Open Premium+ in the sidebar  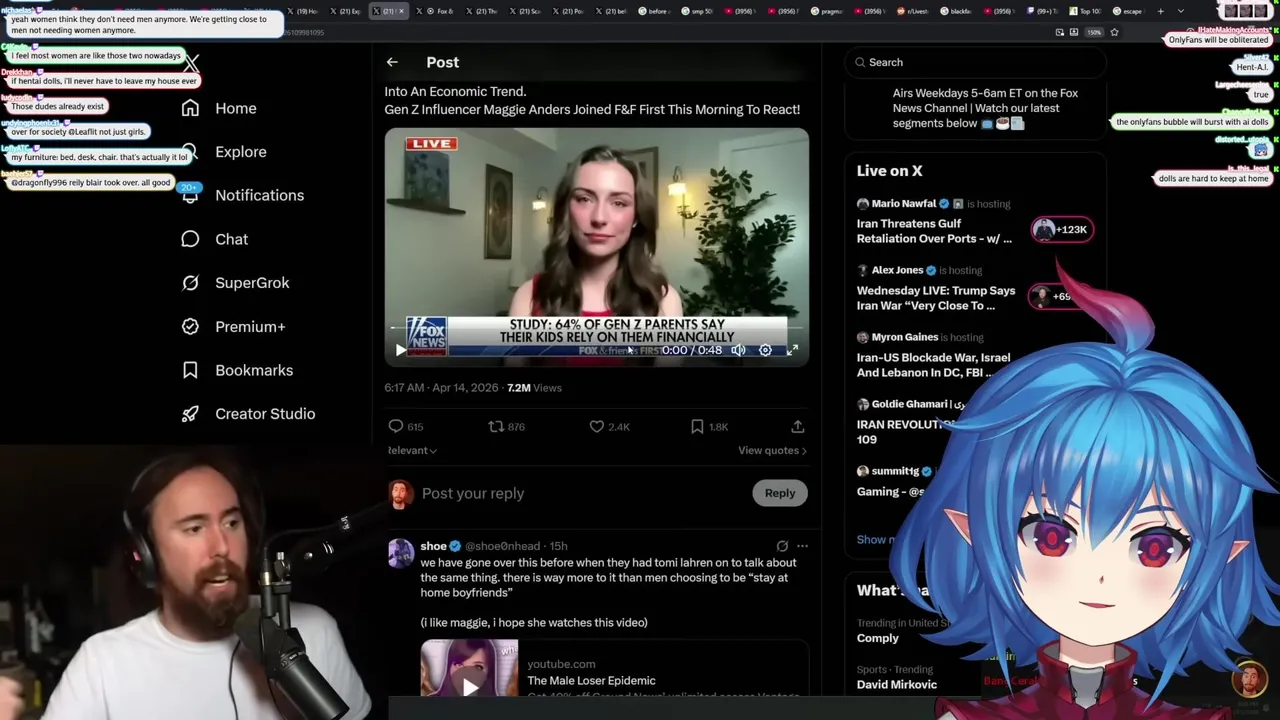(x=234, y=326)
